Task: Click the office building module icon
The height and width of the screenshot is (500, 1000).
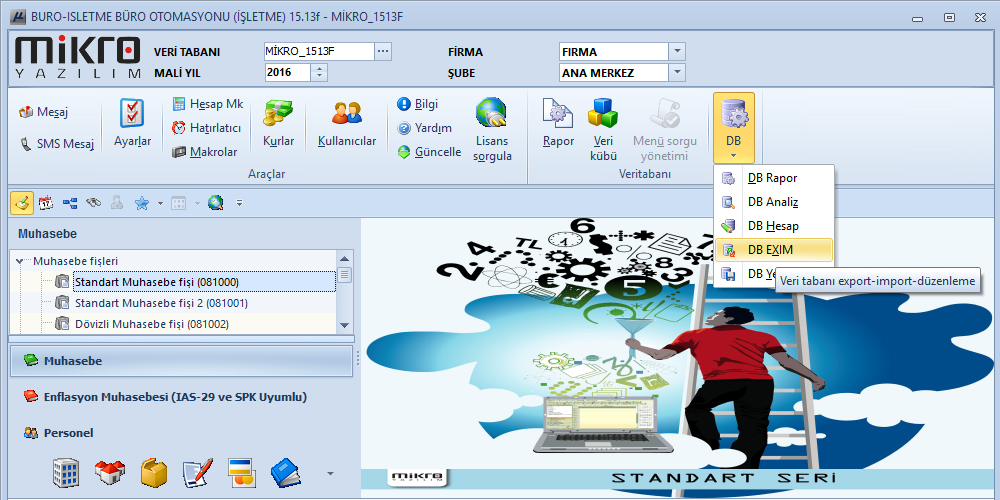Action: pos(66,473)
